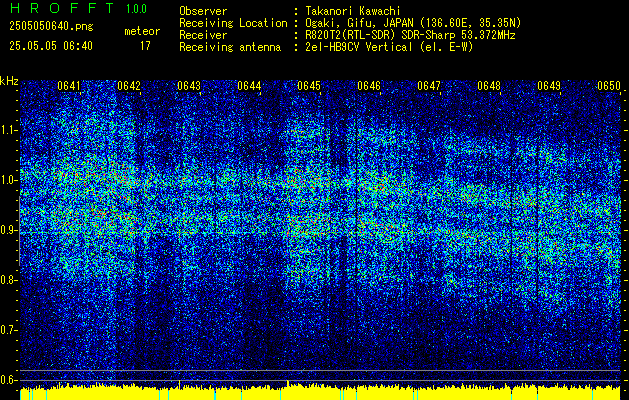Click the 0642 time marker
This screenshot has height=400, width=629.
129,86
